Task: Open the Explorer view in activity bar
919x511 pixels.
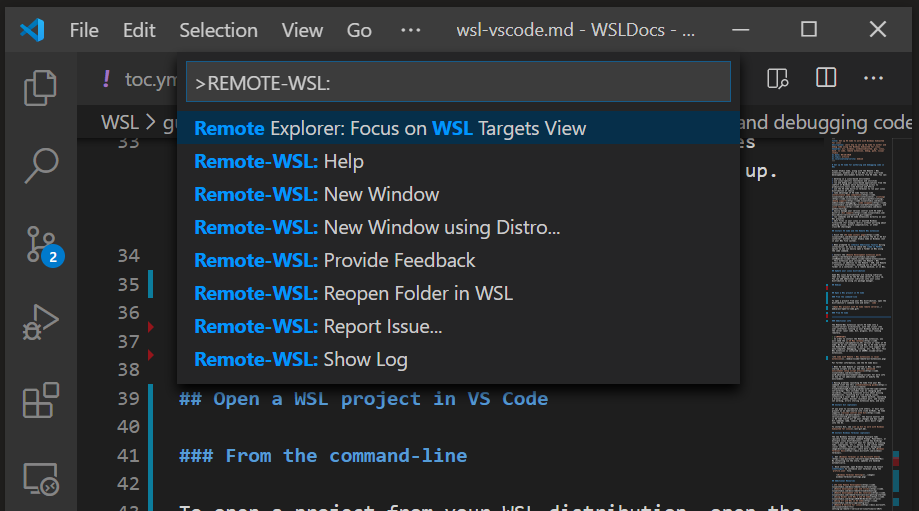Action: click(x=40, y=87)
